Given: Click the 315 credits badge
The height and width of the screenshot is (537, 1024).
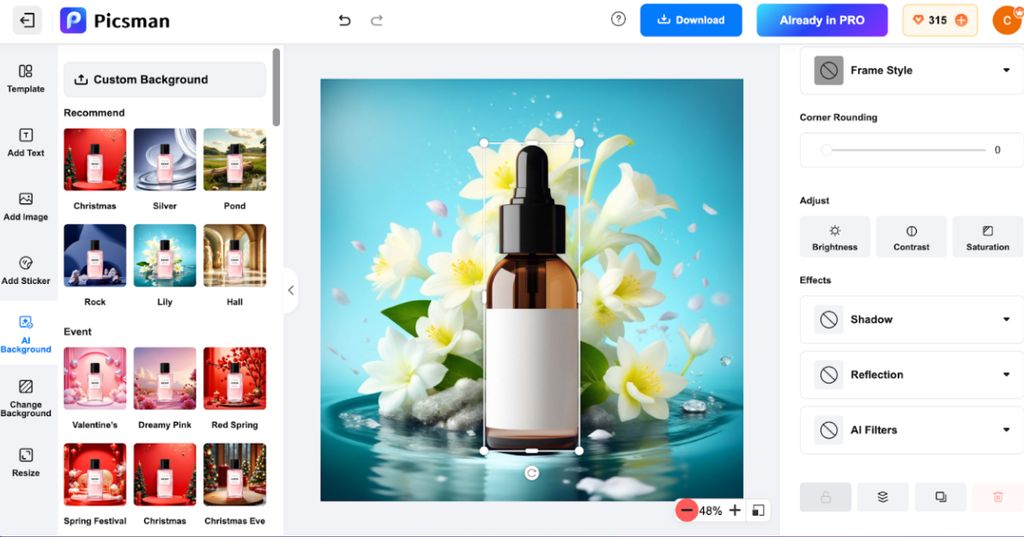Looking at the screenshot, I should click(940, 20).
